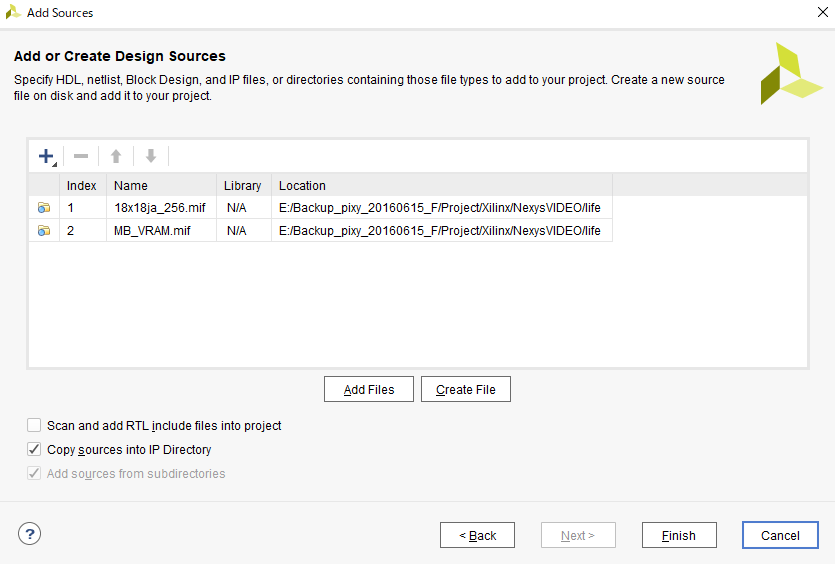Click the minus Remove icon in toolbar
The height and width of the screenshot is (564, 835).
[81, 156]
